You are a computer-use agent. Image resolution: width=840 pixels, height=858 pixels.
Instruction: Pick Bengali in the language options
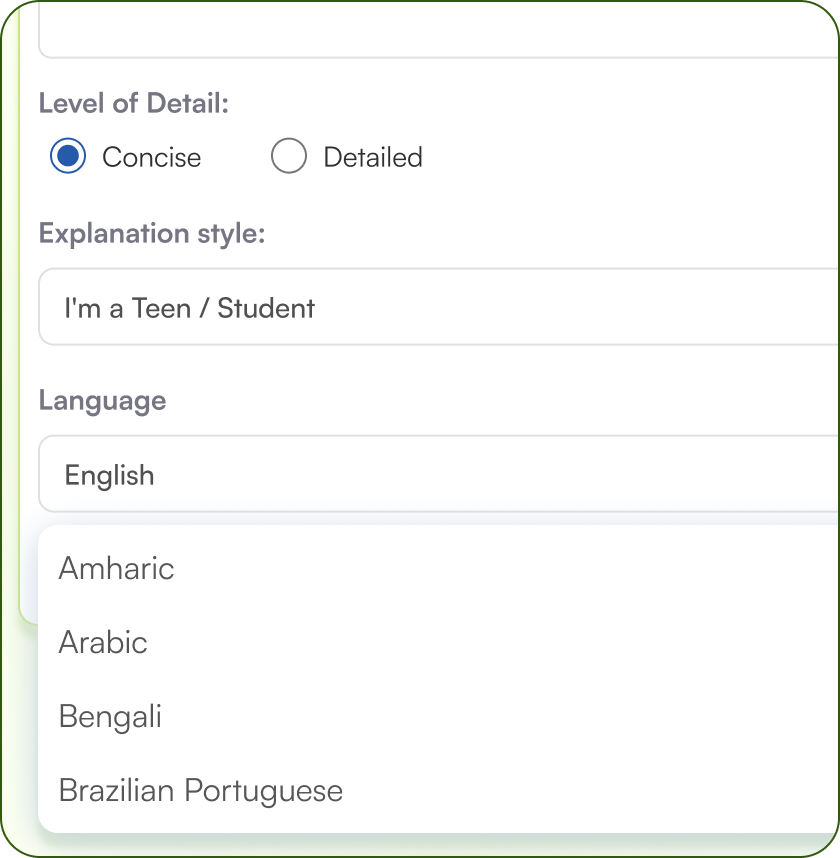pyautogui.click(x=110, y=716)
